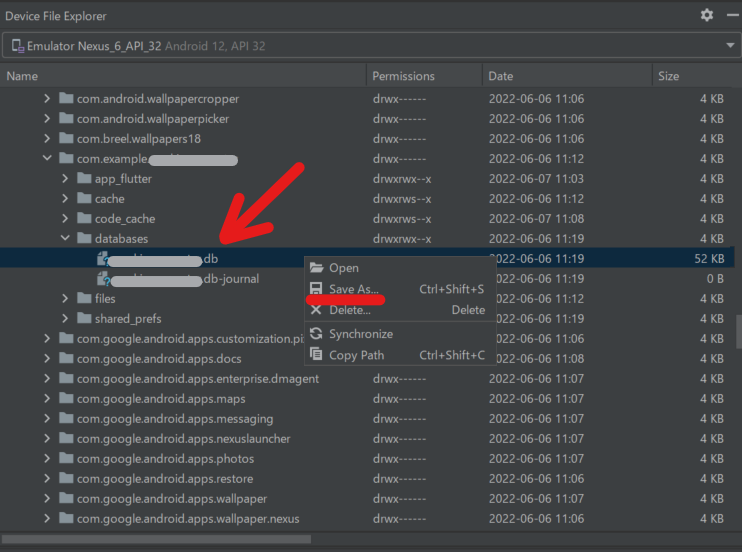Click the horizontal scrollbar at the bottom

point(156,539)
